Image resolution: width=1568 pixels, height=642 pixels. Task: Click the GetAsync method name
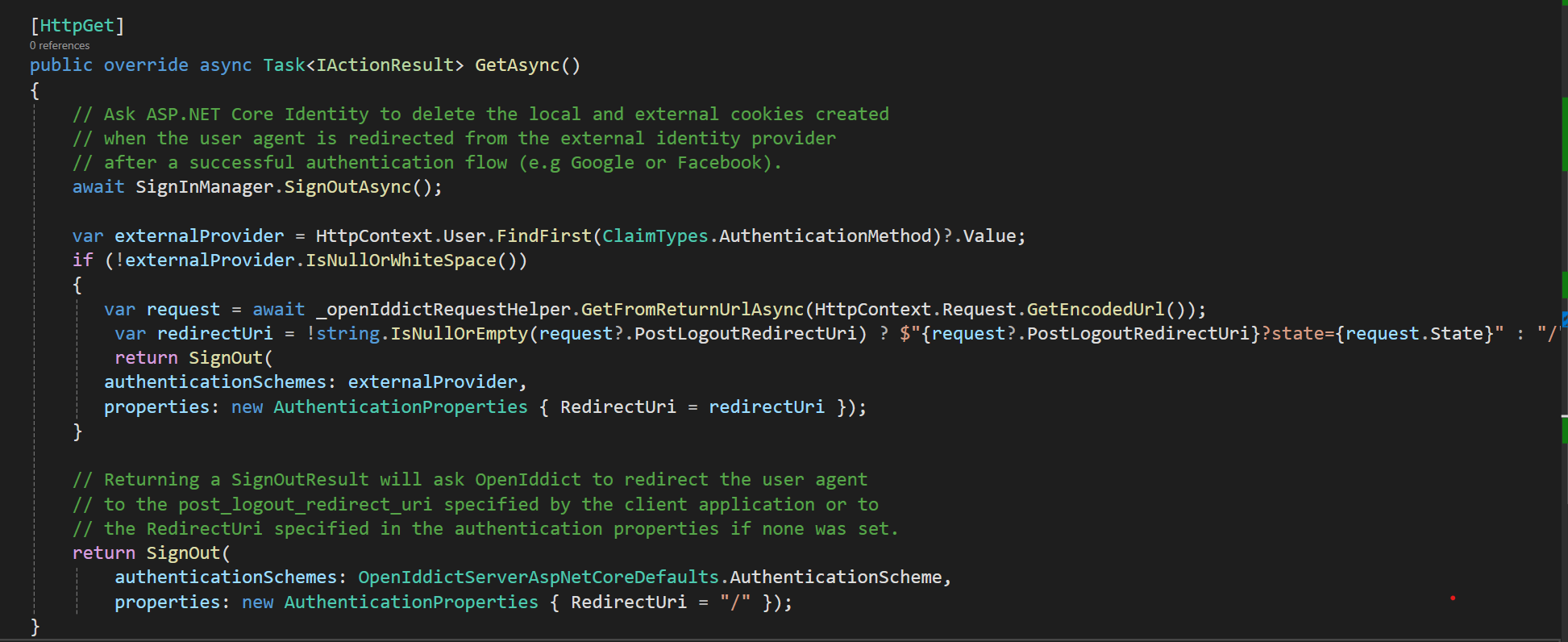pos(517,65)
